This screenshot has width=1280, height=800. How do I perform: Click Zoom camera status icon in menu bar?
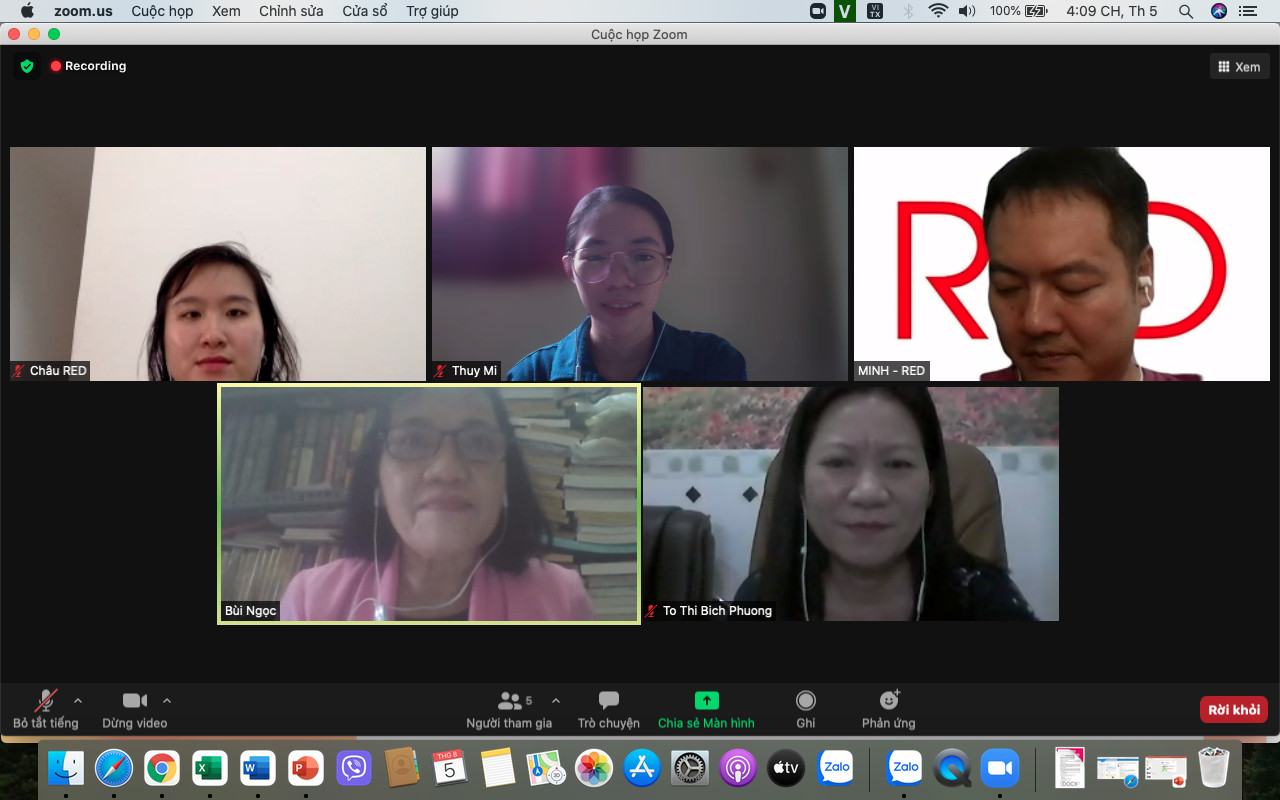(x=818, y=11)
